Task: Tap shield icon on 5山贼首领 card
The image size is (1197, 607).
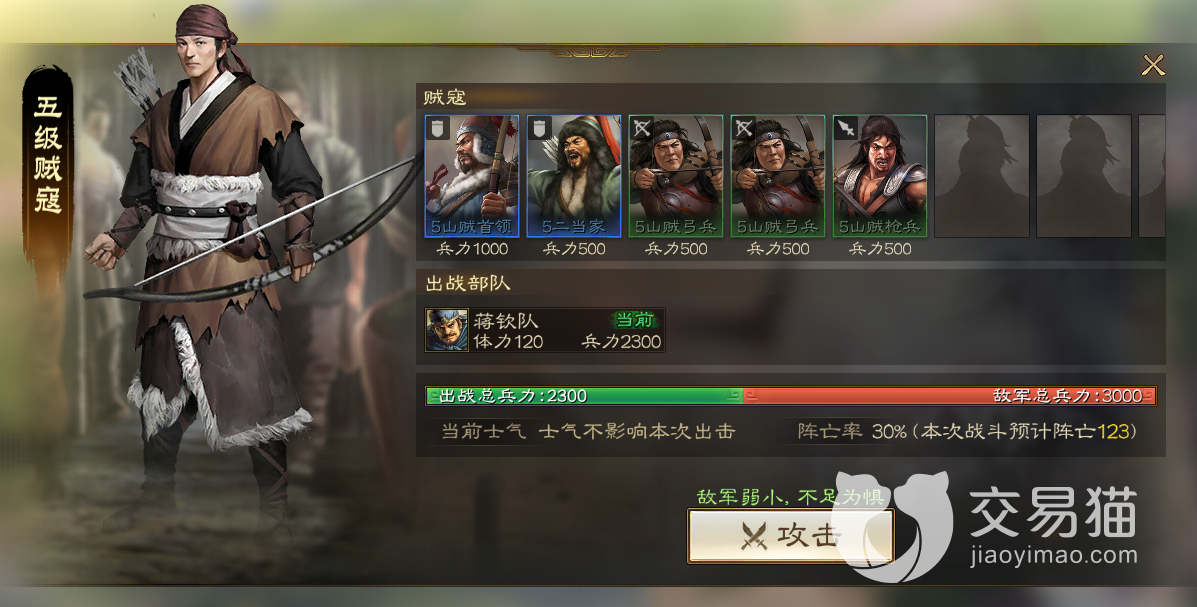Action: click(x=437, y=128)
